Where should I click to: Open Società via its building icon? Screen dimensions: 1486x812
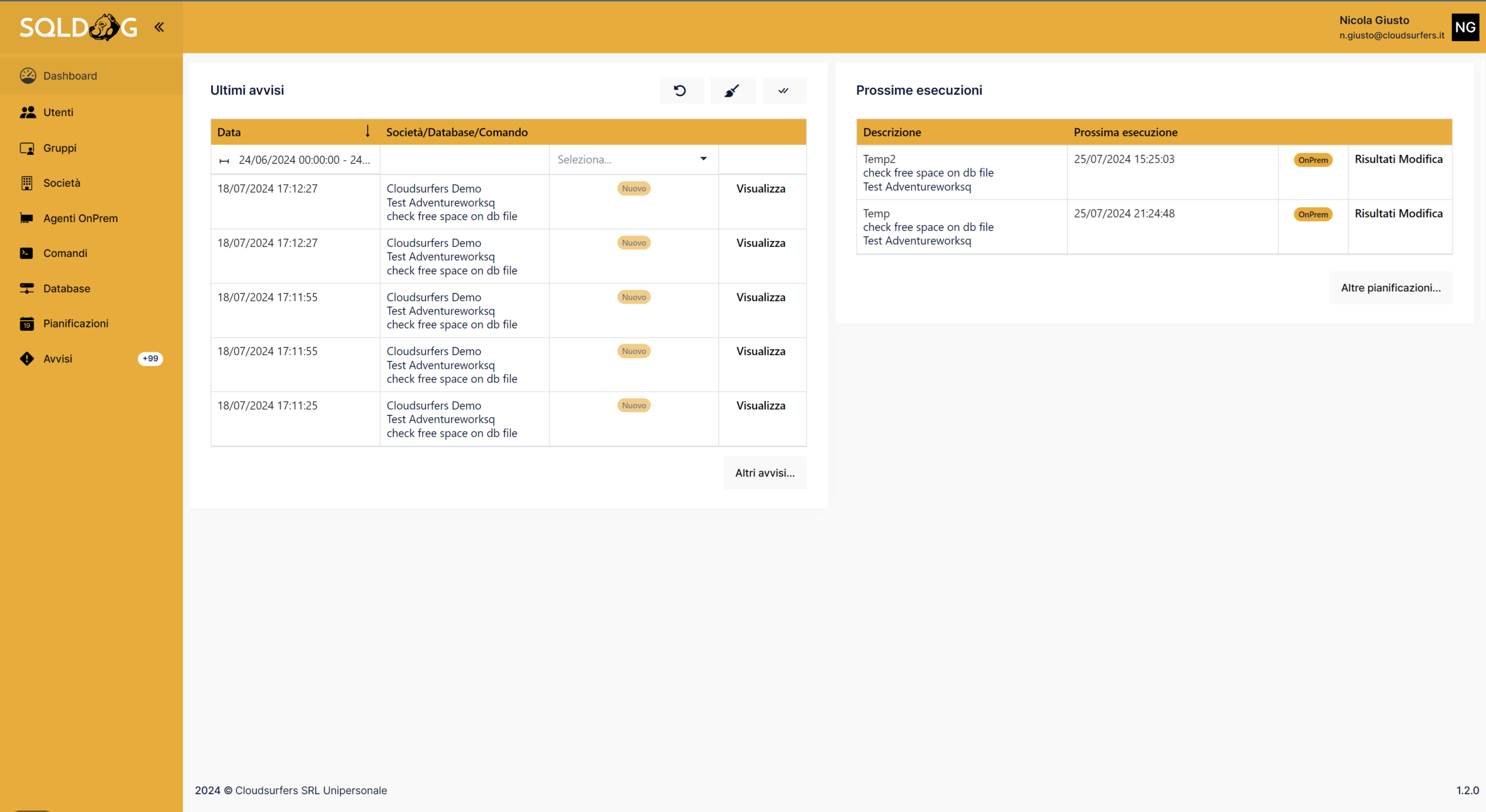click(27, 183)
